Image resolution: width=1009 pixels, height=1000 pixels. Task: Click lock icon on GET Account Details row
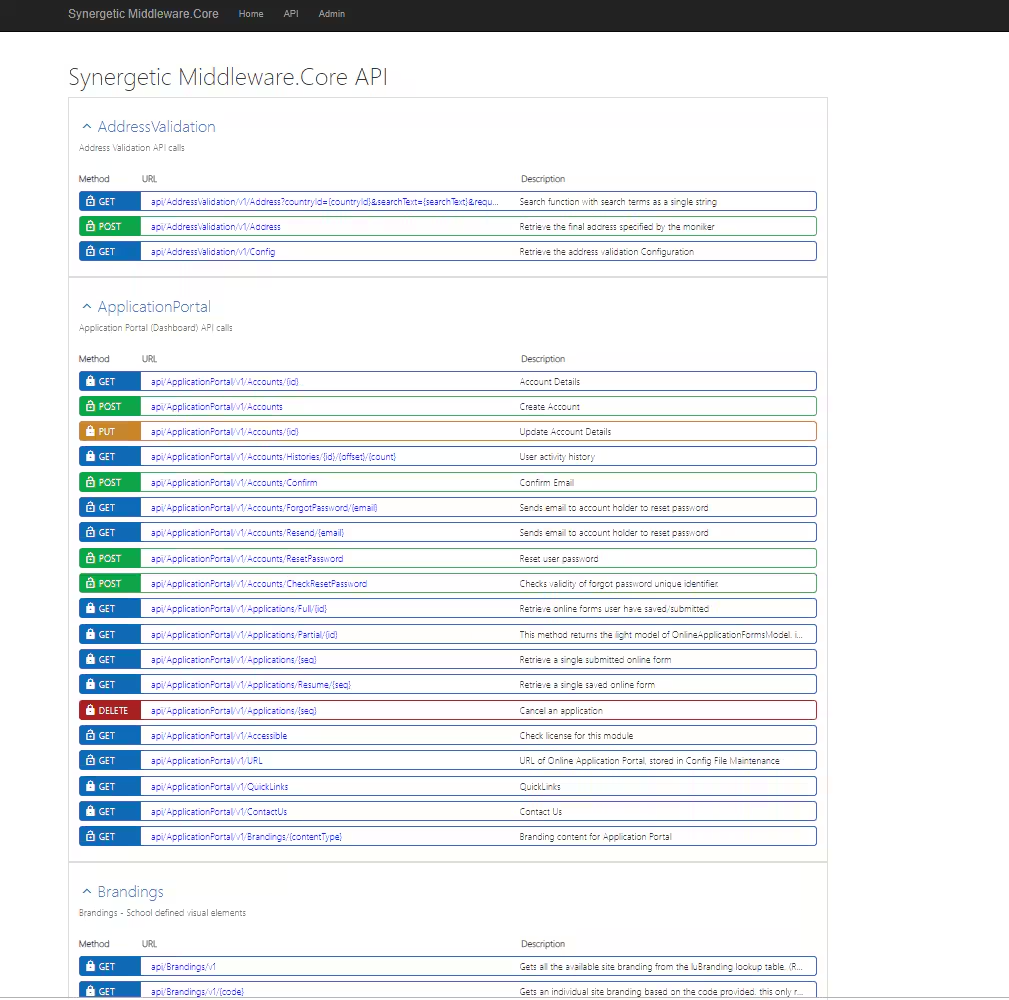(x=90, y=382)
